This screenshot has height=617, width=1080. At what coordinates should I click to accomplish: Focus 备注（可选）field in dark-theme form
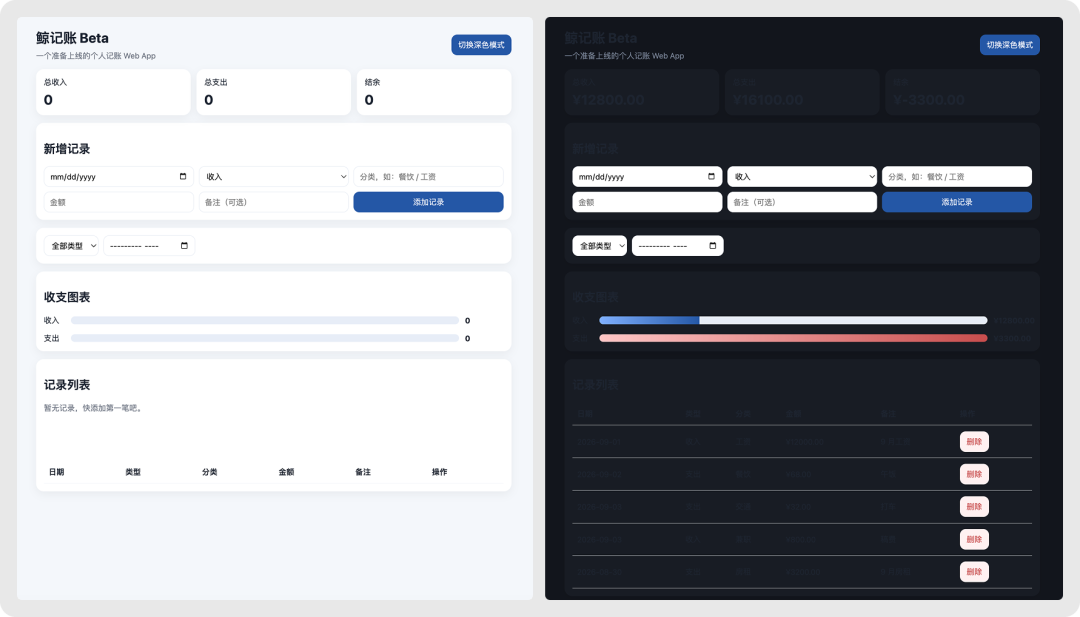(802, 202)
